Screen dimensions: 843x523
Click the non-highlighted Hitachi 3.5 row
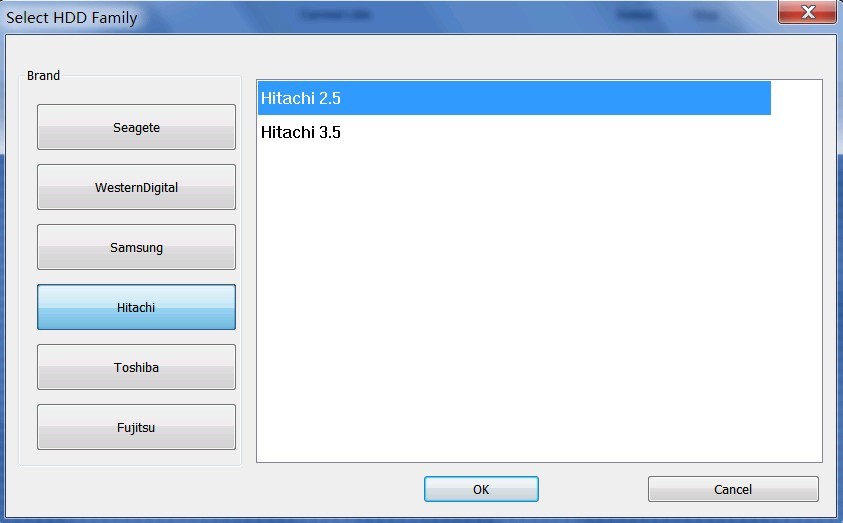point(514,132)
